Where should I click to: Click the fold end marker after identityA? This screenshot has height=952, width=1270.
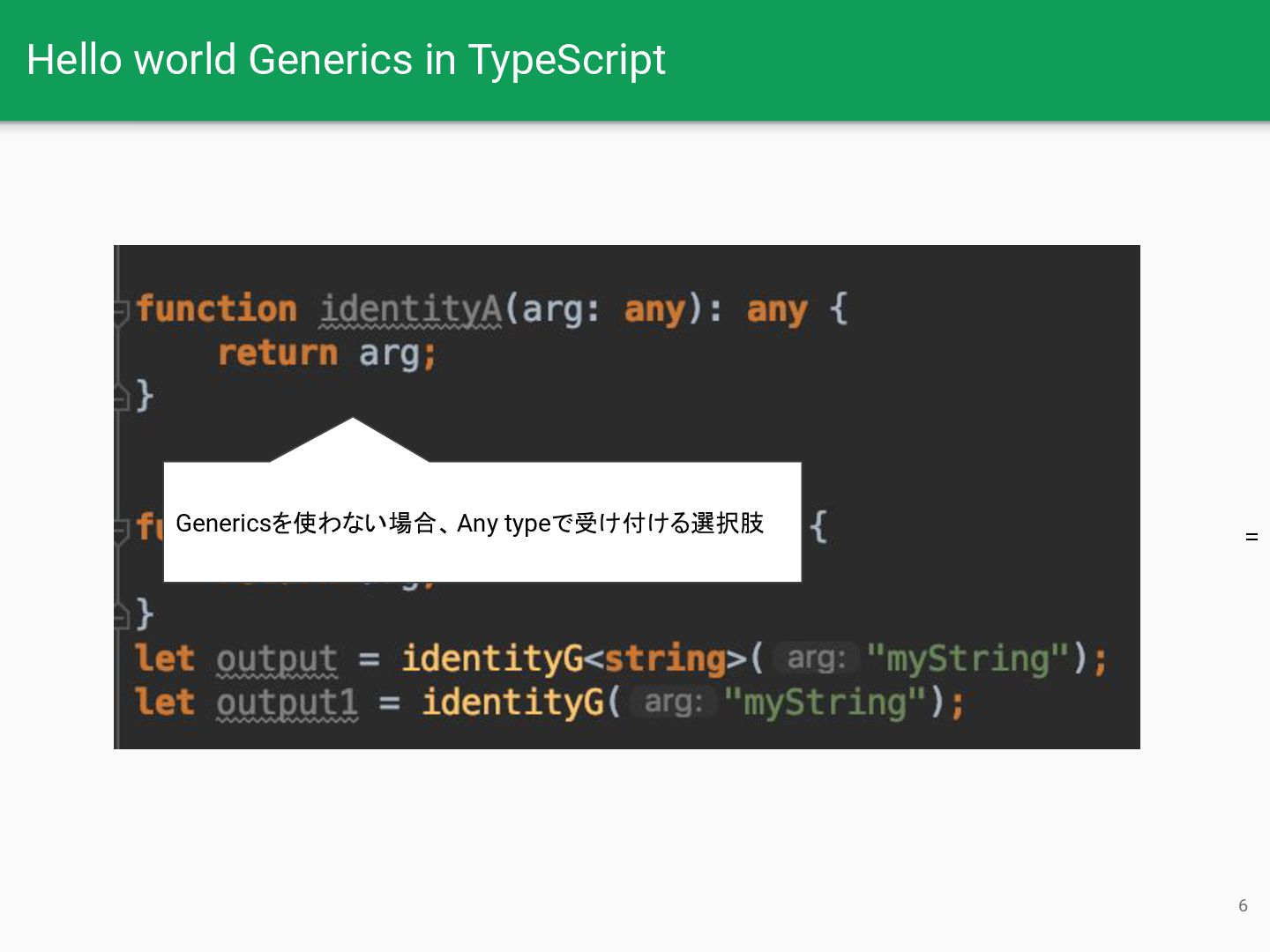(122, 399)
